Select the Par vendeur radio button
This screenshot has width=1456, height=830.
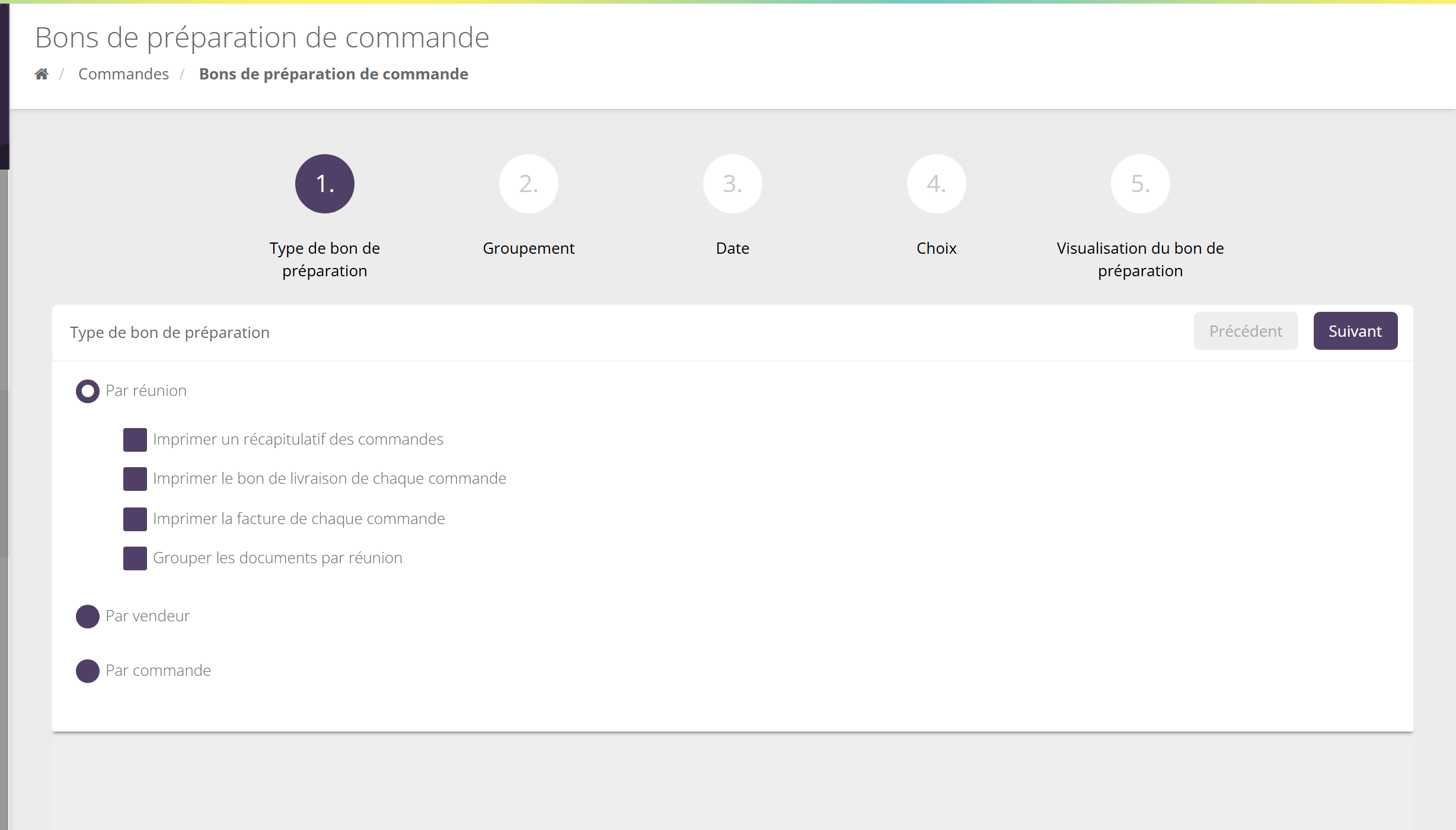88,617
